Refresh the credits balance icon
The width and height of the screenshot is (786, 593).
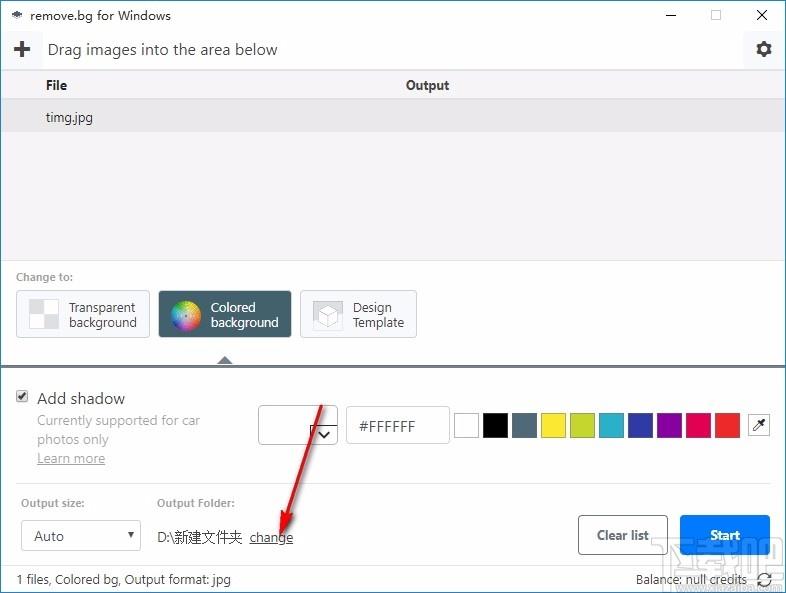[764, 579]
